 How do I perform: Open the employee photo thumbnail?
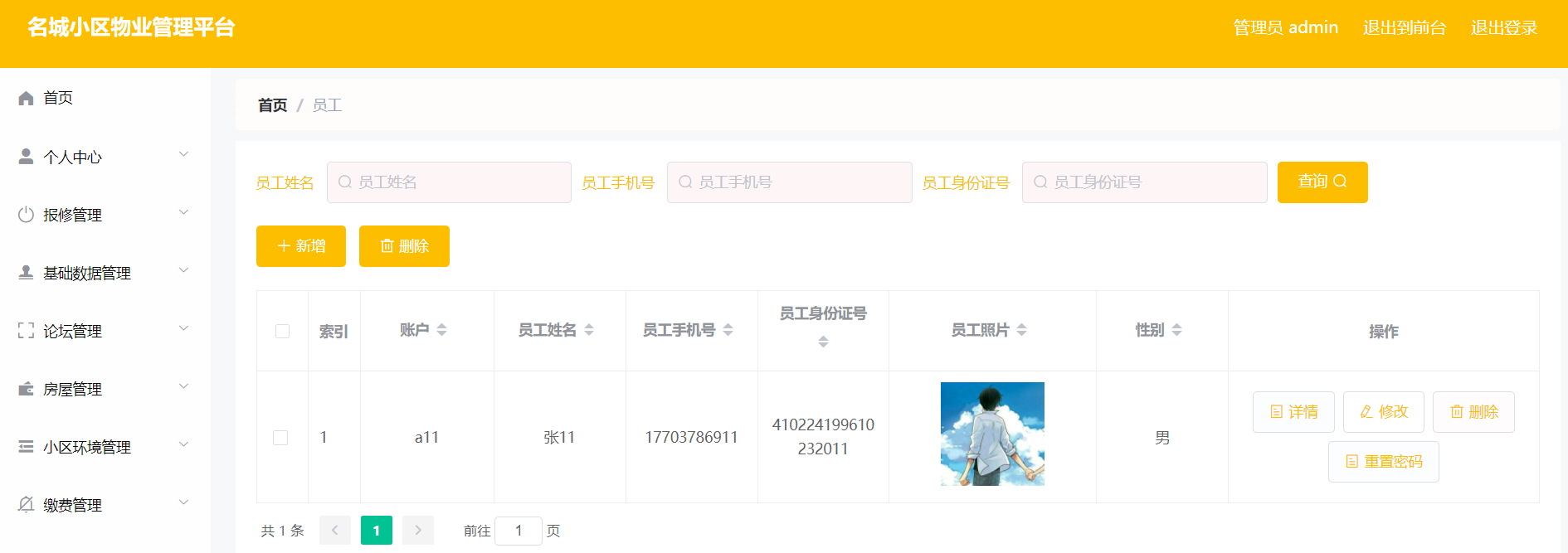point(992,434)
